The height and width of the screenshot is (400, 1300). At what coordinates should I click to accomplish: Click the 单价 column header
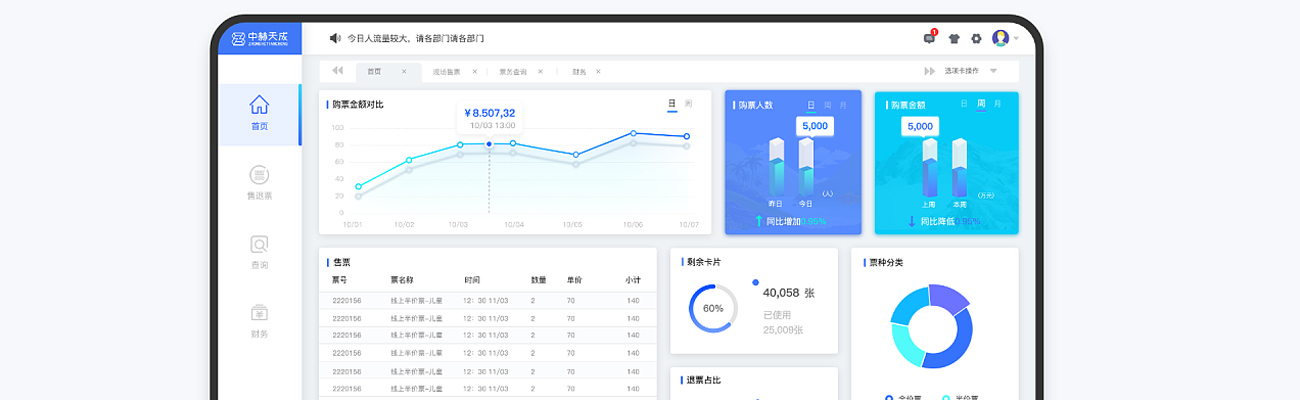pos(575,280)
